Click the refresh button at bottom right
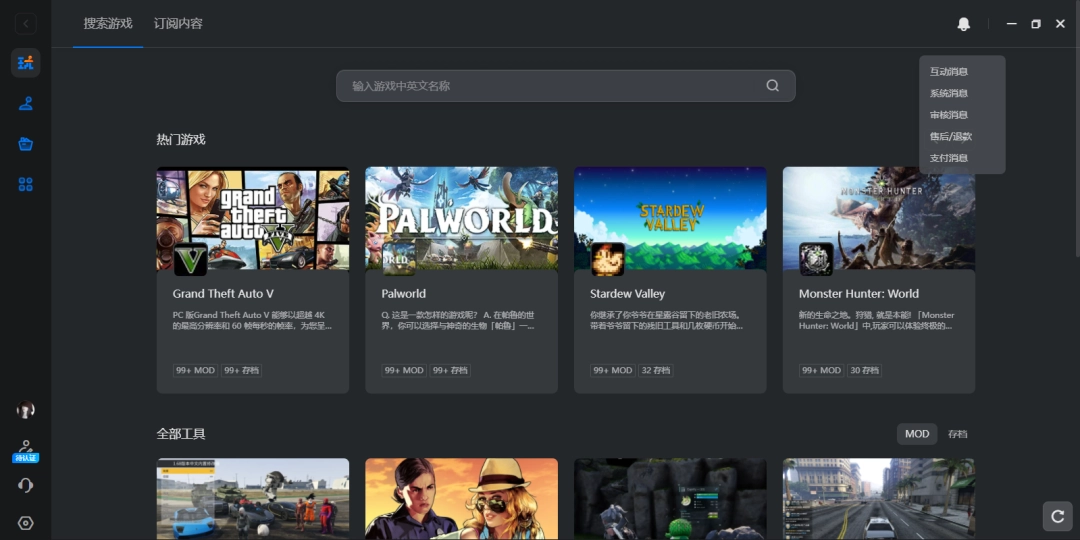 point(1057,516)
